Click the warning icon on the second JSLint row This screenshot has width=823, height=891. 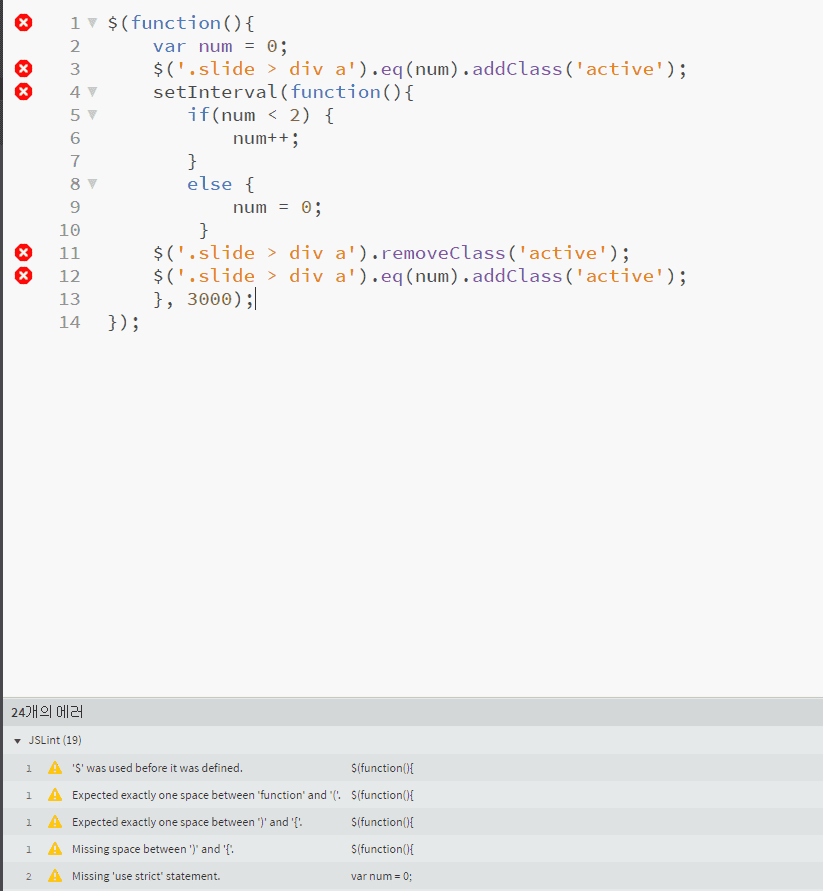click(54, 794)
